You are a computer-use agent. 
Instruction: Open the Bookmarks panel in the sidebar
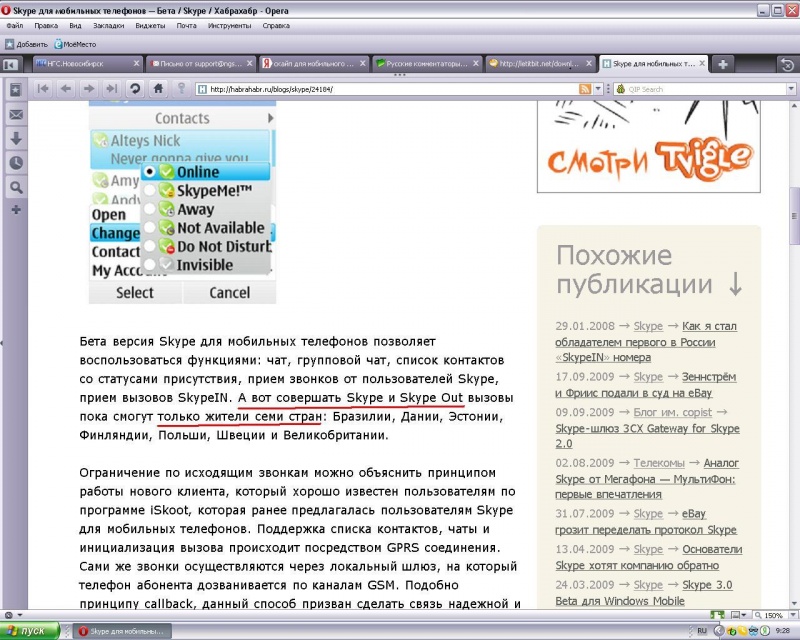16,90
